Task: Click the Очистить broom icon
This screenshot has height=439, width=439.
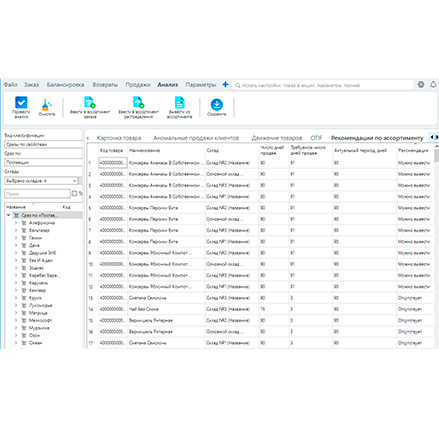Action: pos(46,104)
